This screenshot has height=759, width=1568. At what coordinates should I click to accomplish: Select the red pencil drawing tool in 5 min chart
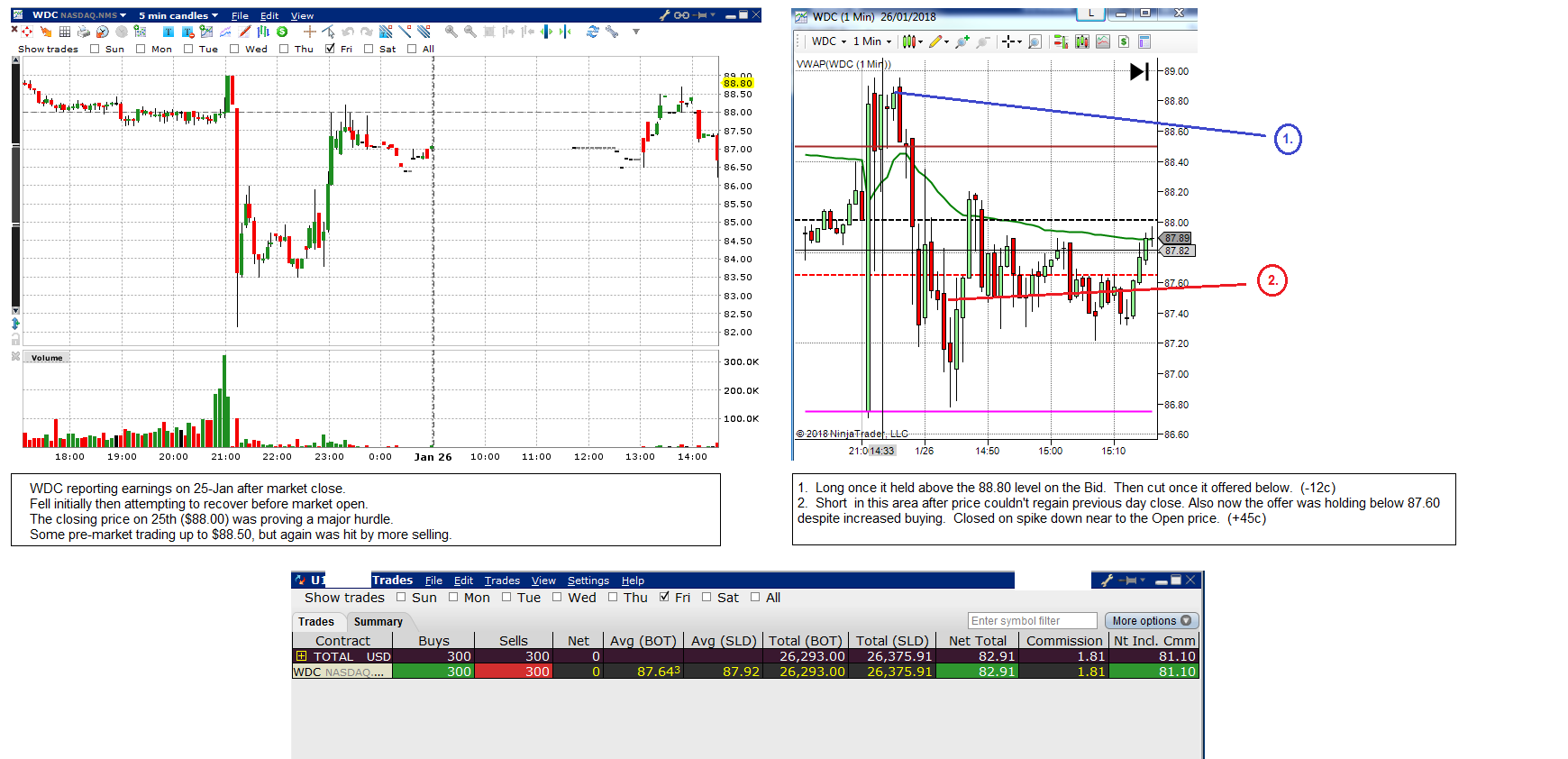tap(245, 32)
